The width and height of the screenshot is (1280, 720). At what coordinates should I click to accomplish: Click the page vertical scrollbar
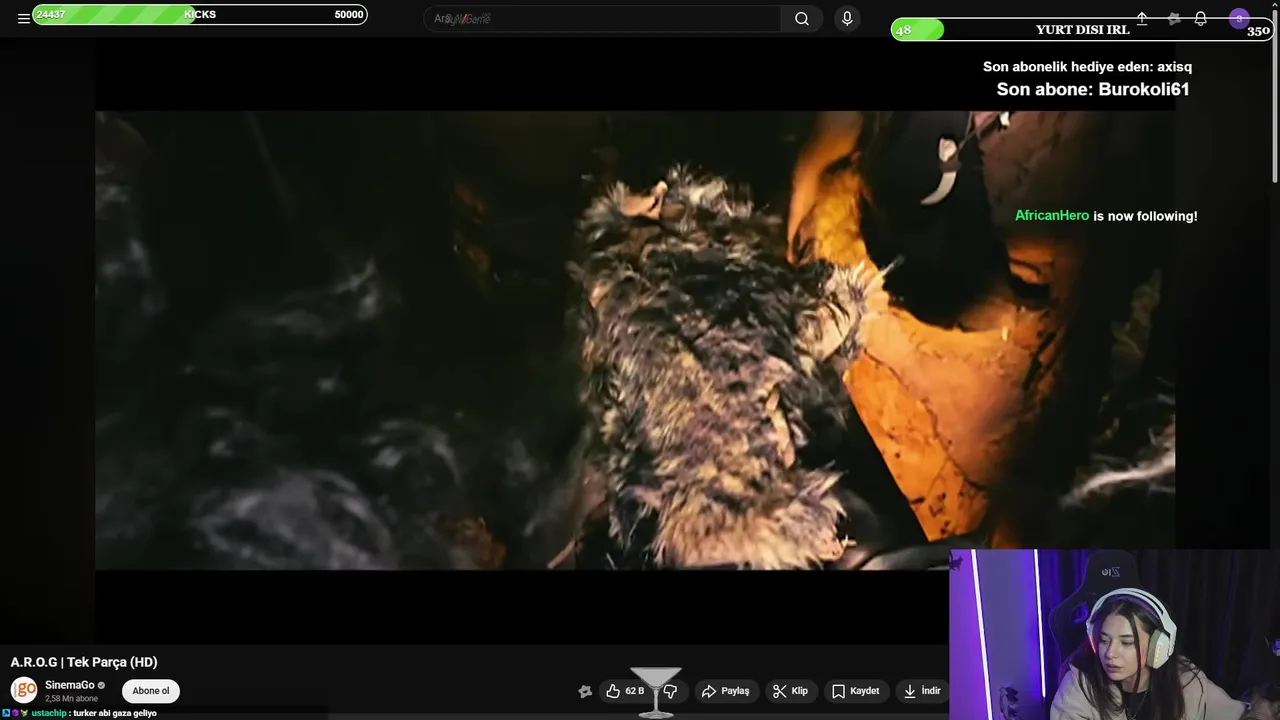click(x=1274, y=95)
